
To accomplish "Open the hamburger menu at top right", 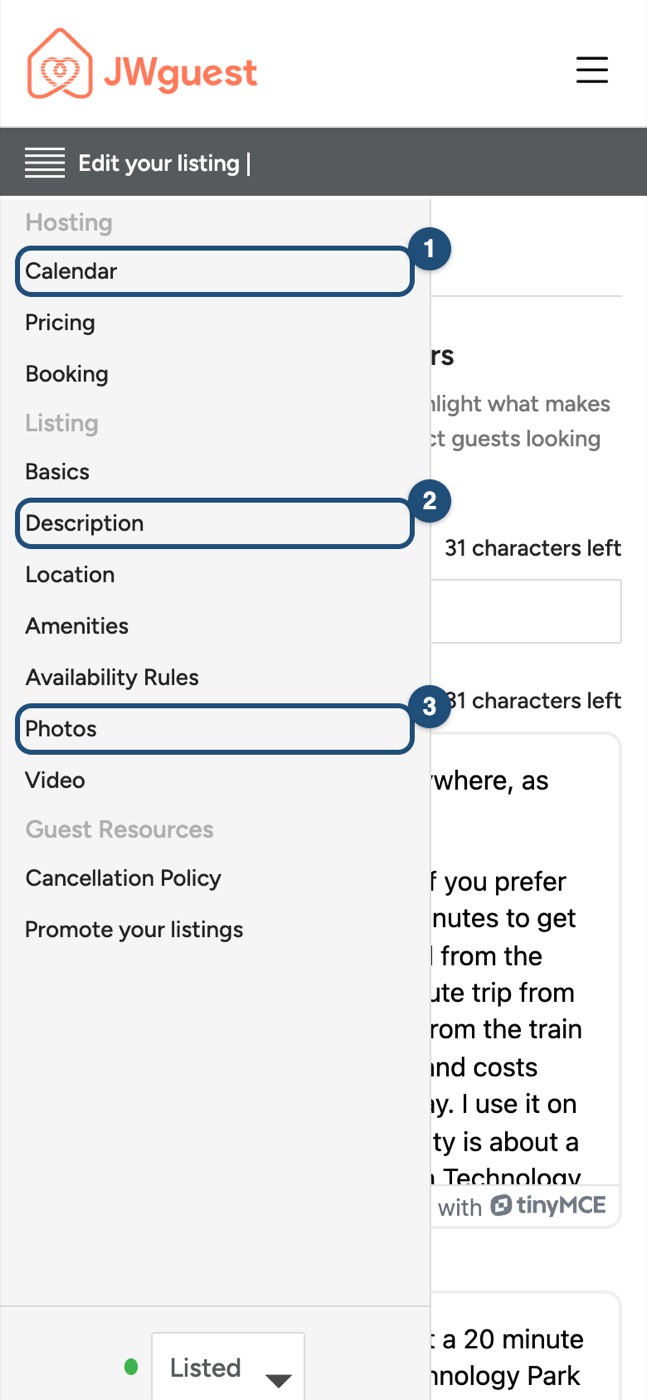I will tap(592, 70).
